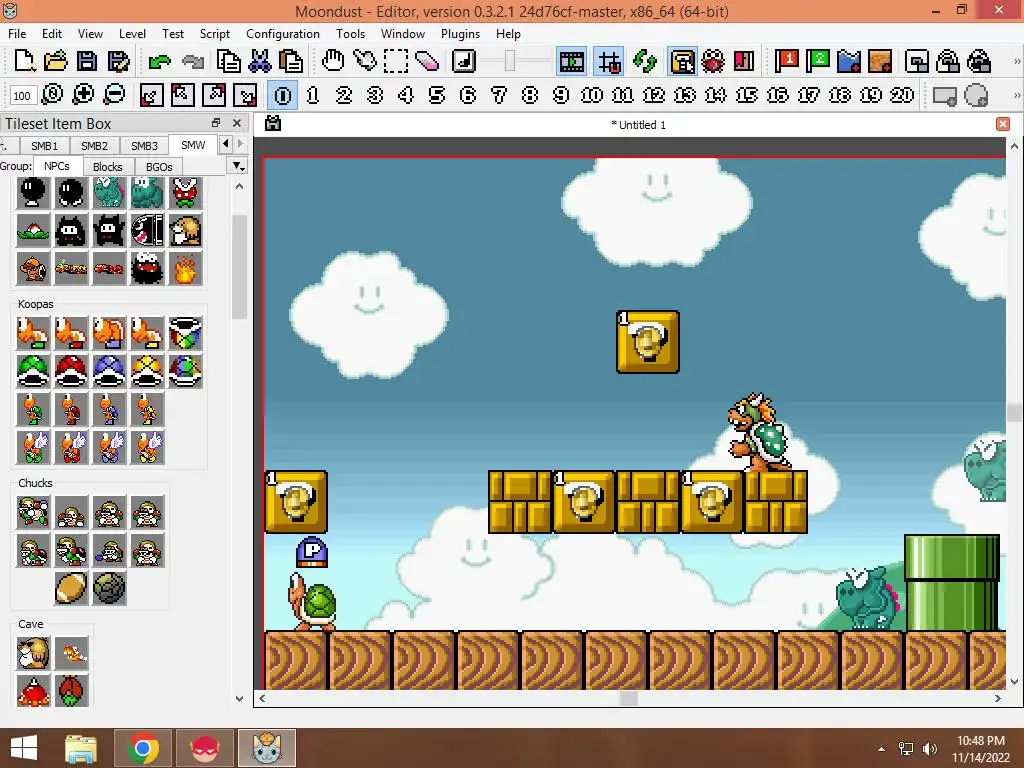Create a new level file
Image resolution: width=1024 pixels, height=768 pixels.
coord(24,61)
